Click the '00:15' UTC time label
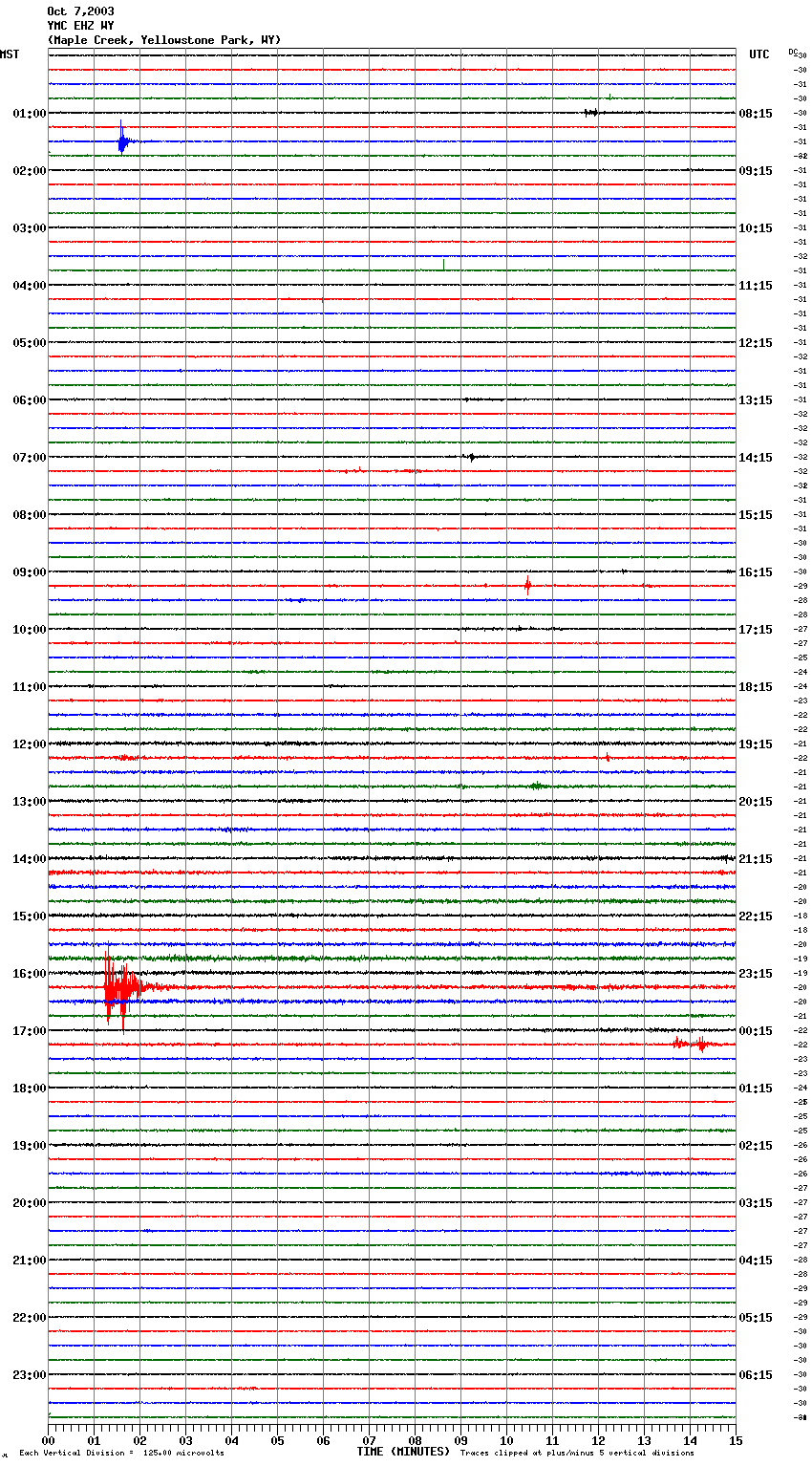This screenshot has width=812, height=1466. [x=756, y=1031]
